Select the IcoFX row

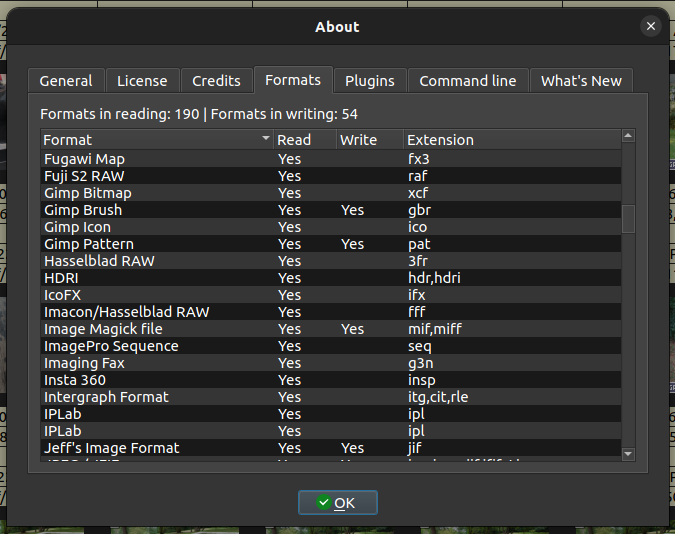coord(331,295)
